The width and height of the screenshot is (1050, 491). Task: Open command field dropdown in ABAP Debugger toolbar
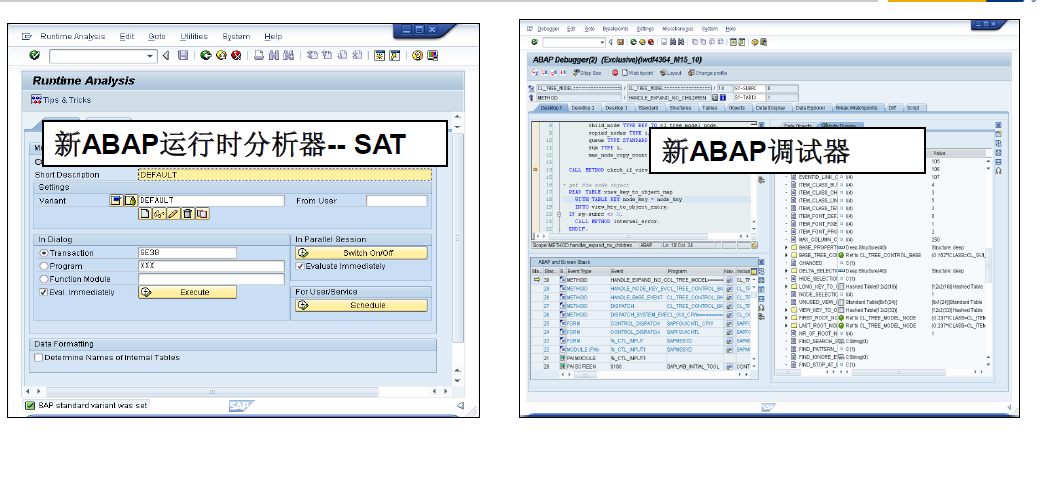(602, 42)
